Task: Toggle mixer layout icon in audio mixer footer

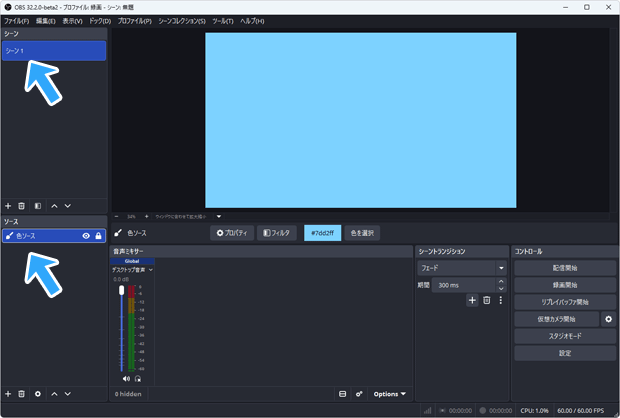Action: coord(343,394)
